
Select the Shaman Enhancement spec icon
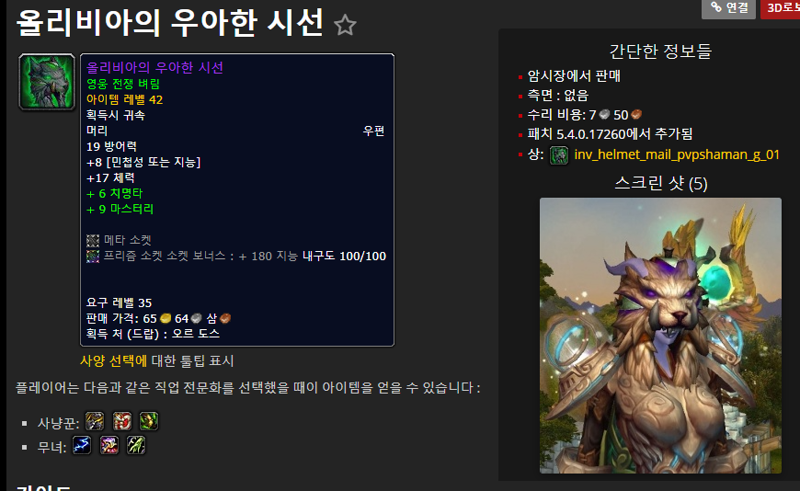pyautogui.click(x=109, y=446)
